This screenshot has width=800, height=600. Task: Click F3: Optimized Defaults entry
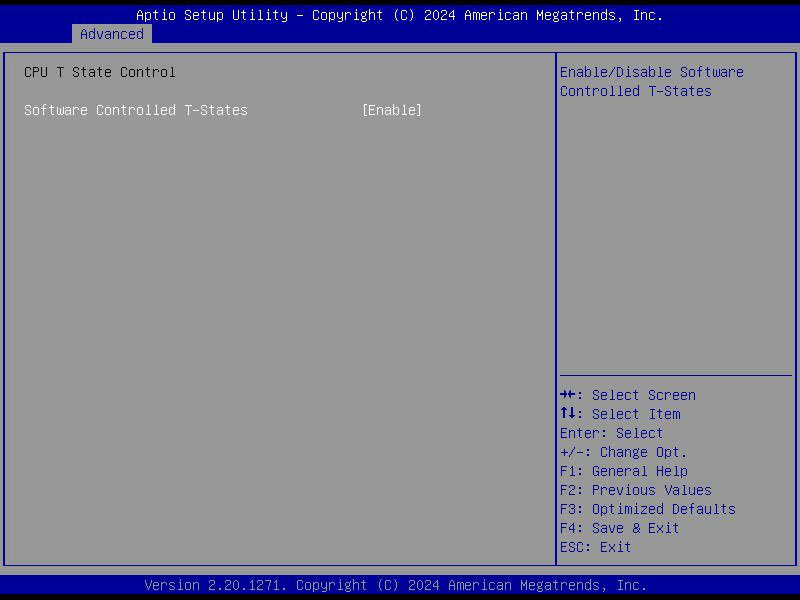click(x=647, y=509)
